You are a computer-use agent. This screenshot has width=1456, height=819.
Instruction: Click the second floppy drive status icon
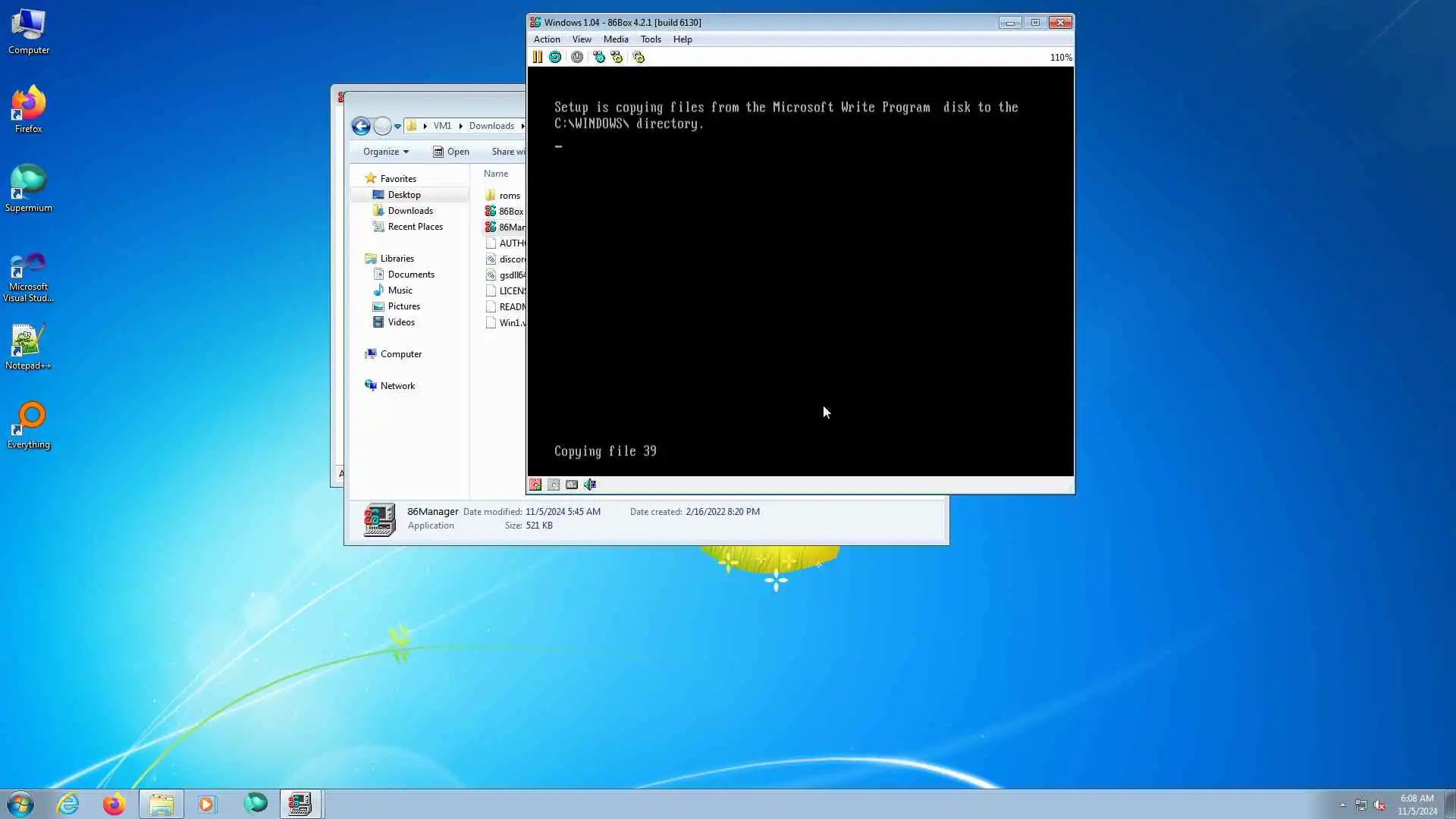point(554,485)
